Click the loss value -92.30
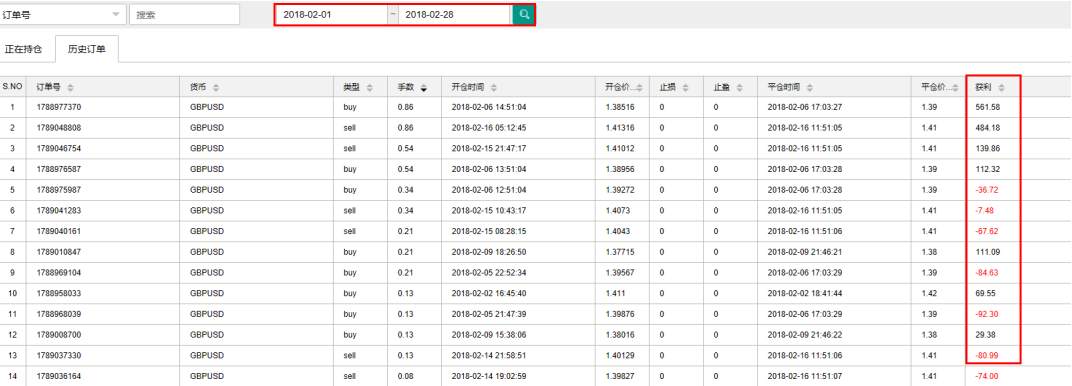The height and width of the screenshot is (386, 1072). [987, 314]
